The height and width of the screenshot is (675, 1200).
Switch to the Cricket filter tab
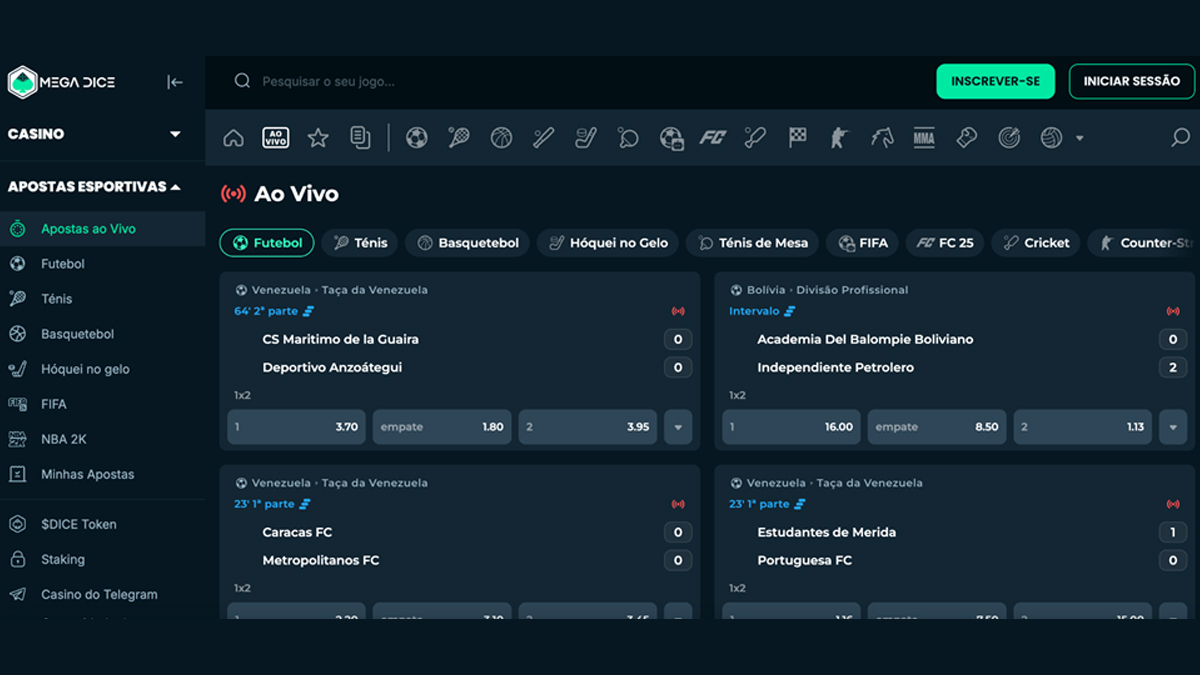click(x=1036, y=243)
